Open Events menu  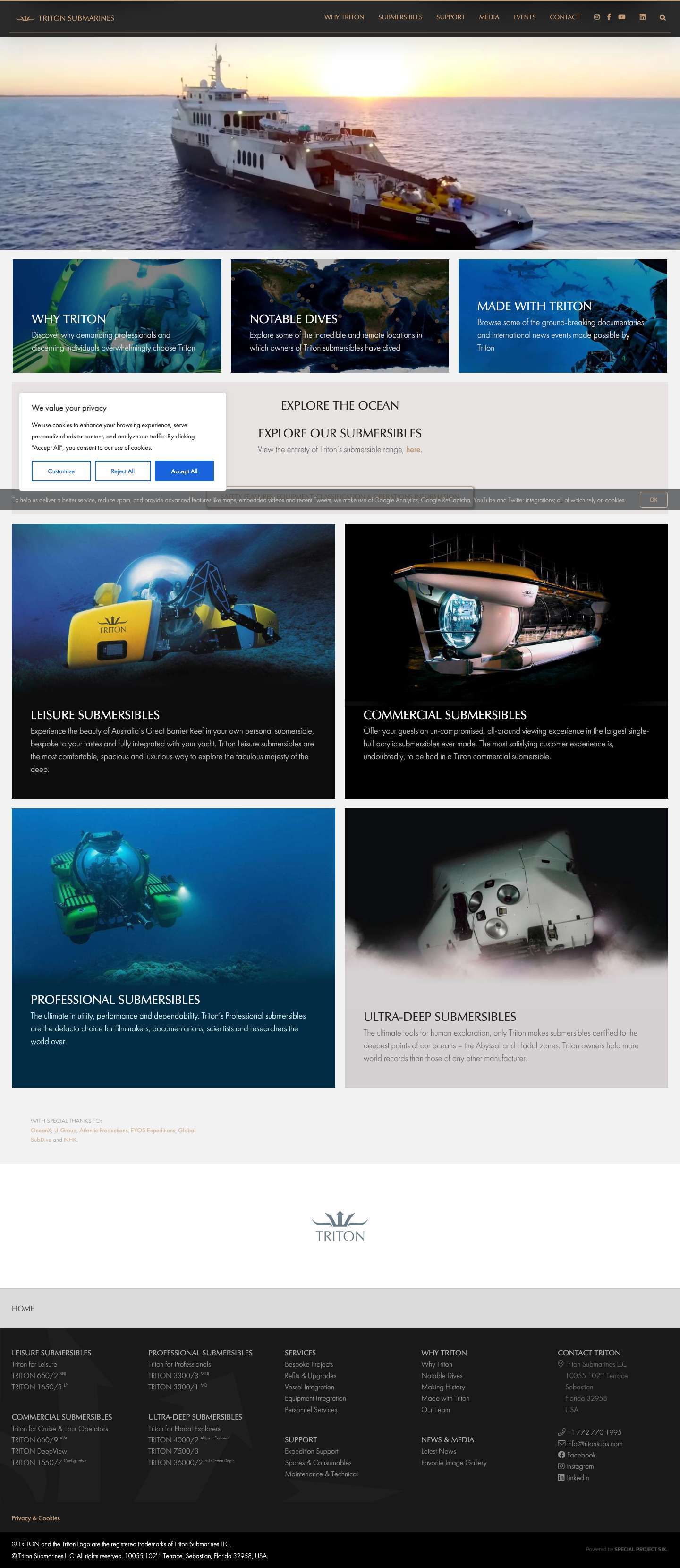tap(524, 17)
